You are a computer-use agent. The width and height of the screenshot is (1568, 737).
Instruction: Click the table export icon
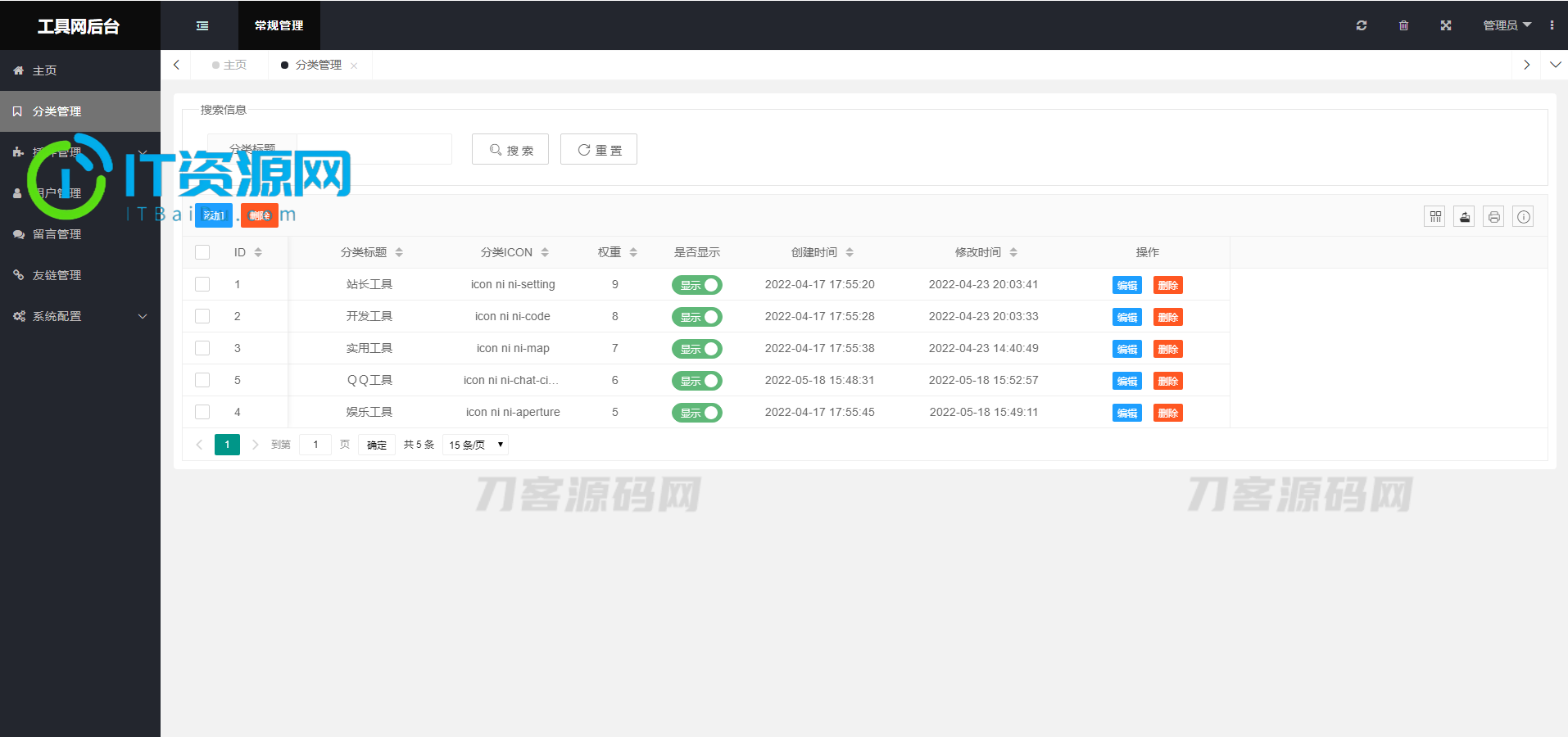click(1464, 216)
